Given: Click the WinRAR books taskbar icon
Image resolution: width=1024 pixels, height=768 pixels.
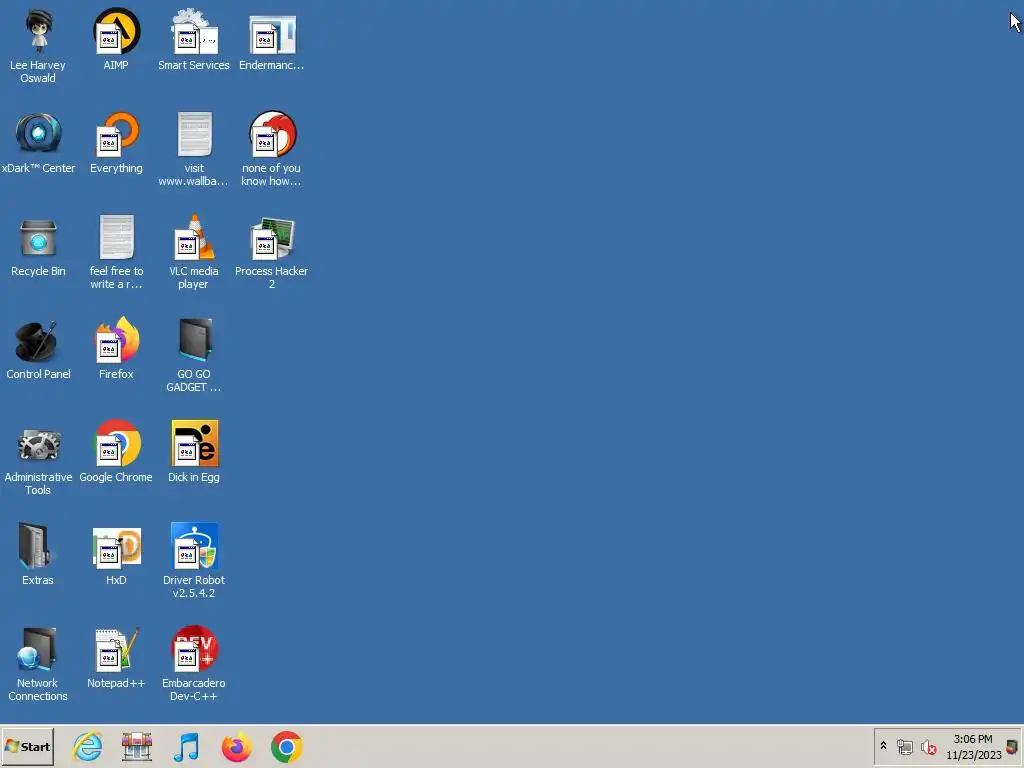Looking at the screenshot, I should (x=137, y=747).
